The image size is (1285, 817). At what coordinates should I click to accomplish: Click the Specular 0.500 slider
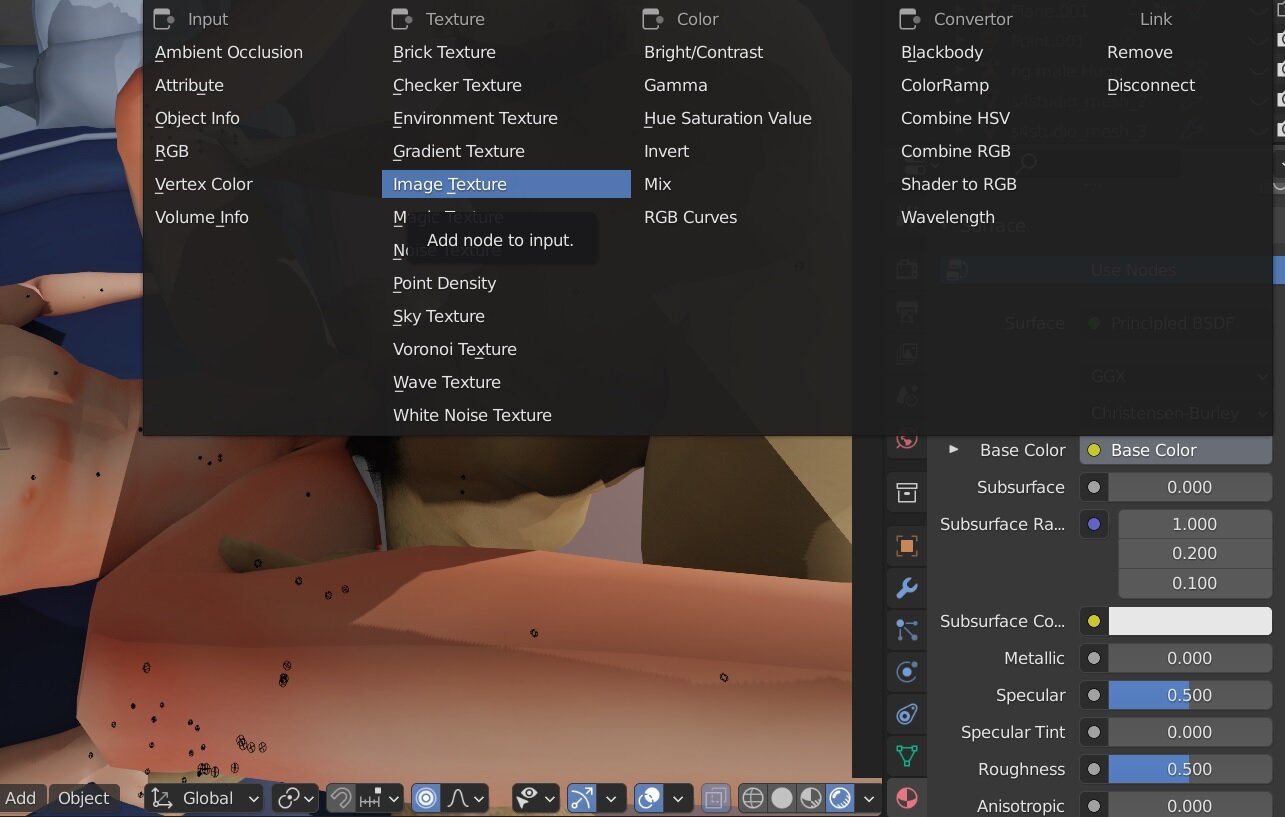(x=1190, y=695)
